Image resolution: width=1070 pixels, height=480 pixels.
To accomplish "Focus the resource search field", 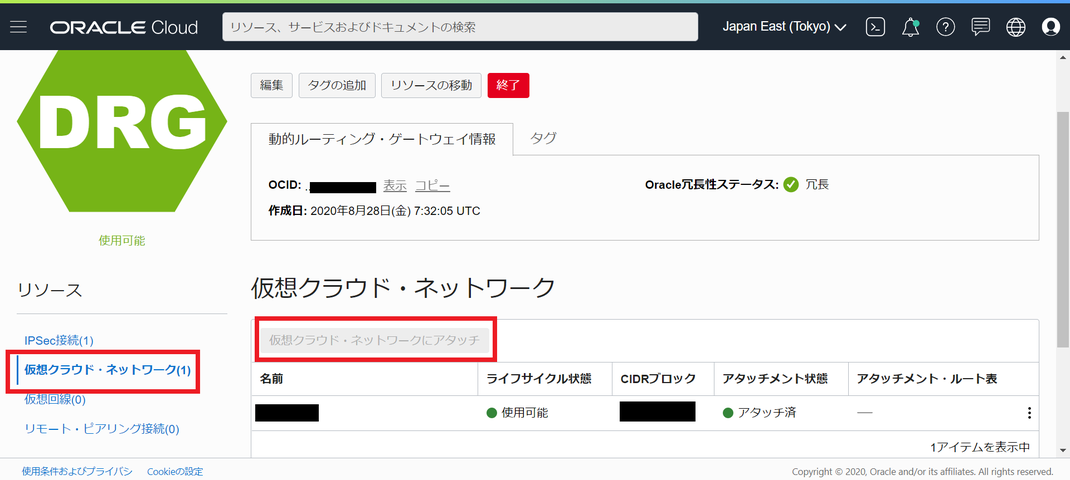I will (x=460, y=27).
